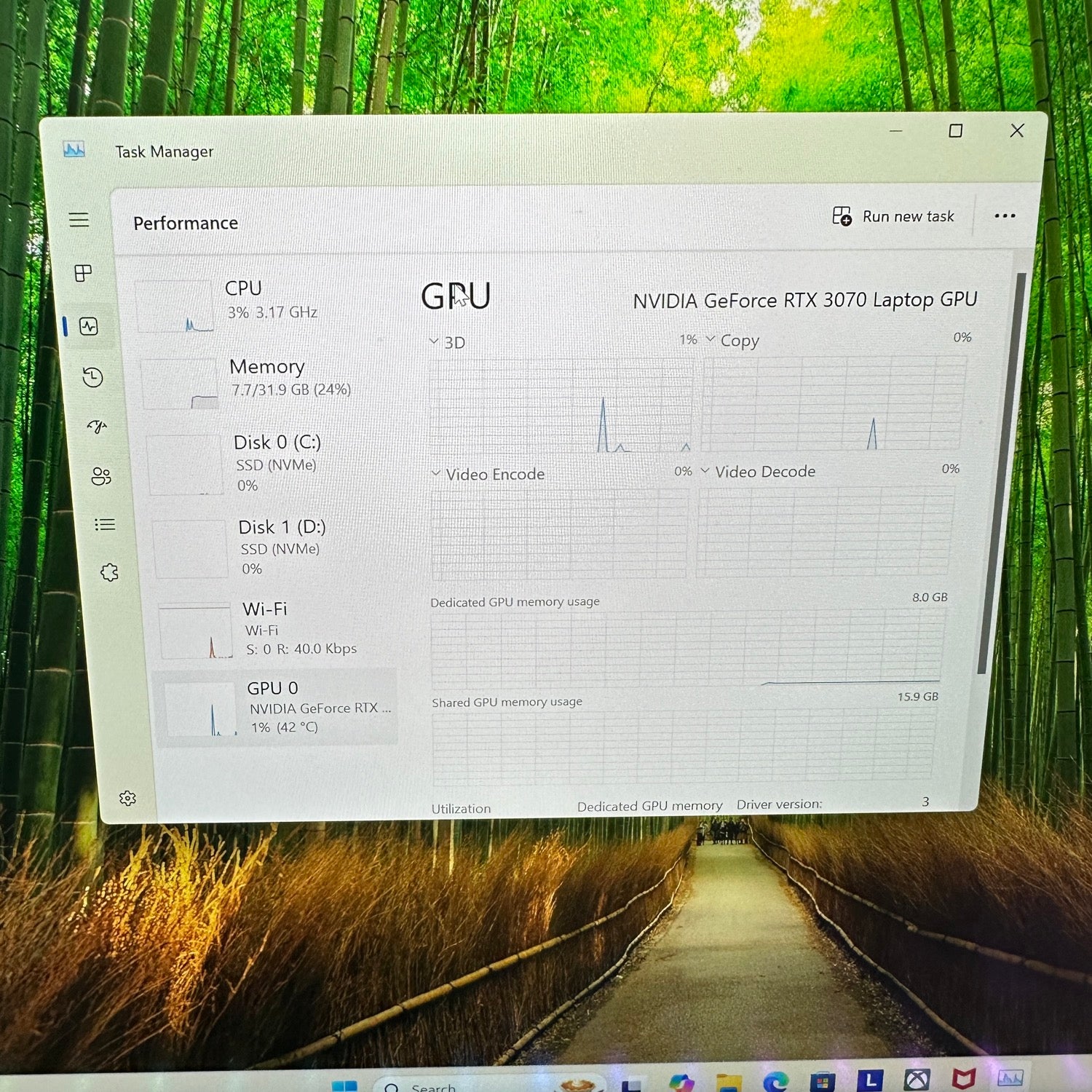Open App history from sidebar
The height and width of the screenshot is (1092, 1092).
point(92,377)
